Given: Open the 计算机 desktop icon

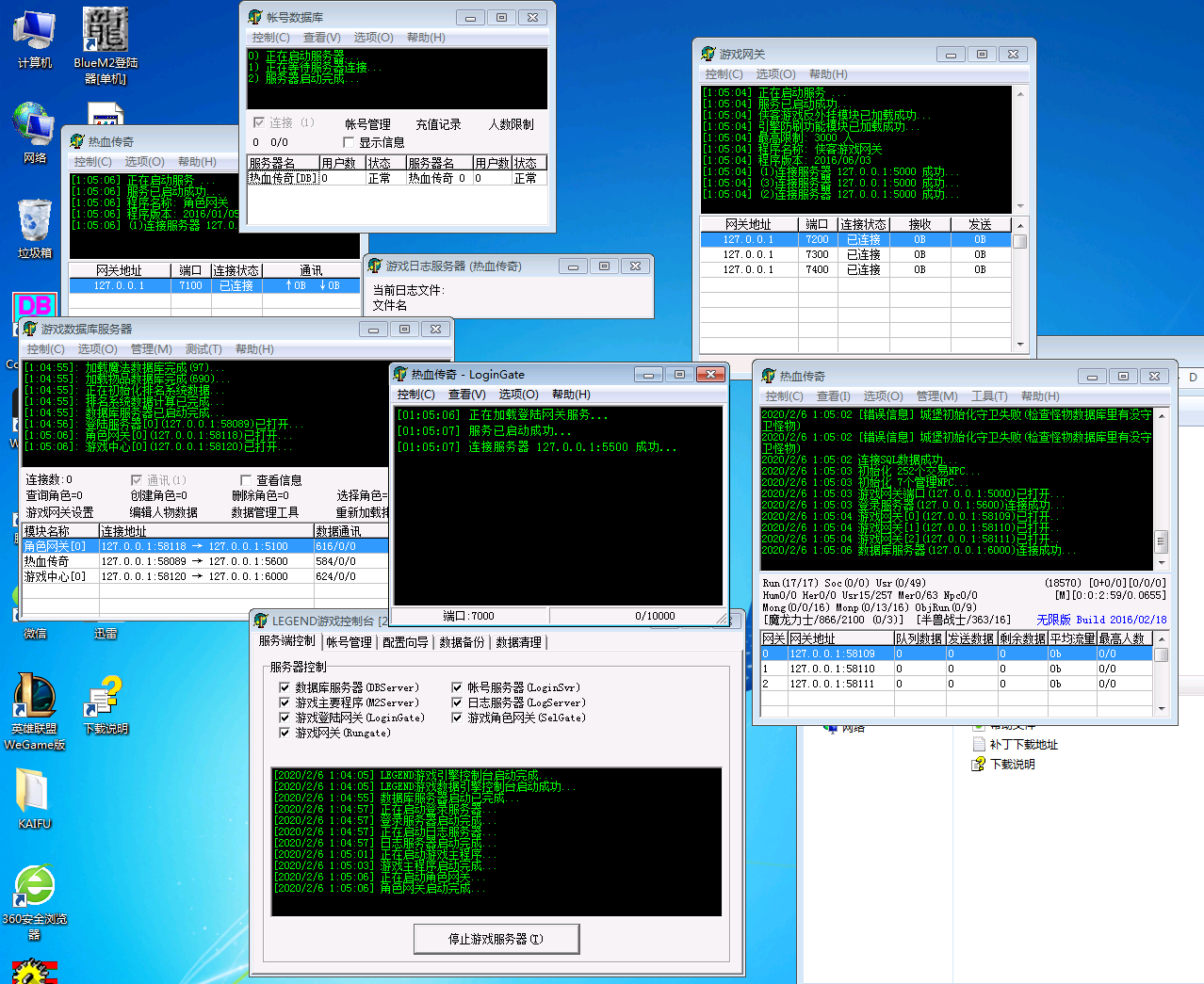Looking at the screenshot, I should point(35,39).
